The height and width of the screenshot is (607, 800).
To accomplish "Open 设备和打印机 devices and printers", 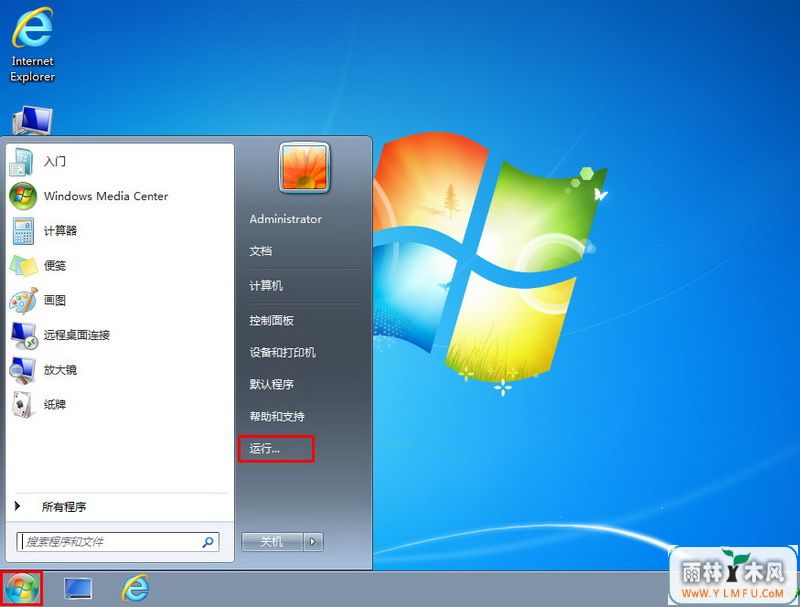I will click(x=282, y=352).
